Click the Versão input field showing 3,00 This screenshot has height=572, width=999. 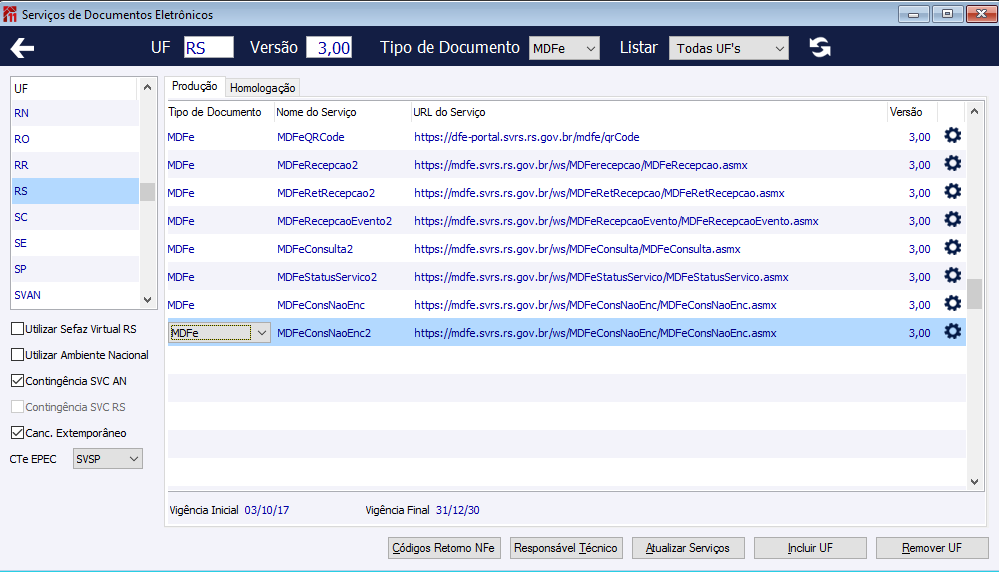click(x=329, y=48)
